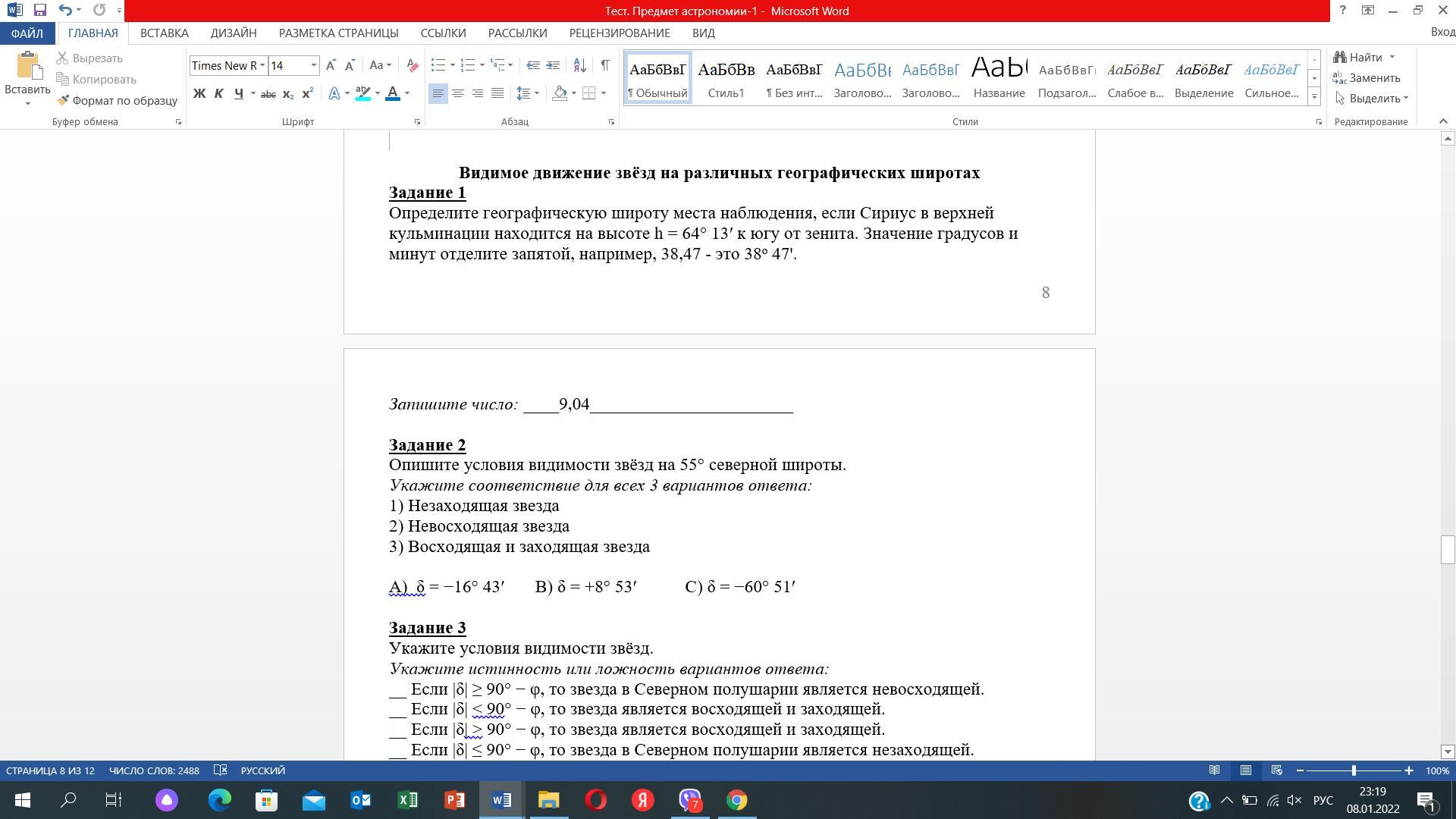Screen dimensions: 1456x819
Task: Click the font color red swatch button
Action: [393, 93]
